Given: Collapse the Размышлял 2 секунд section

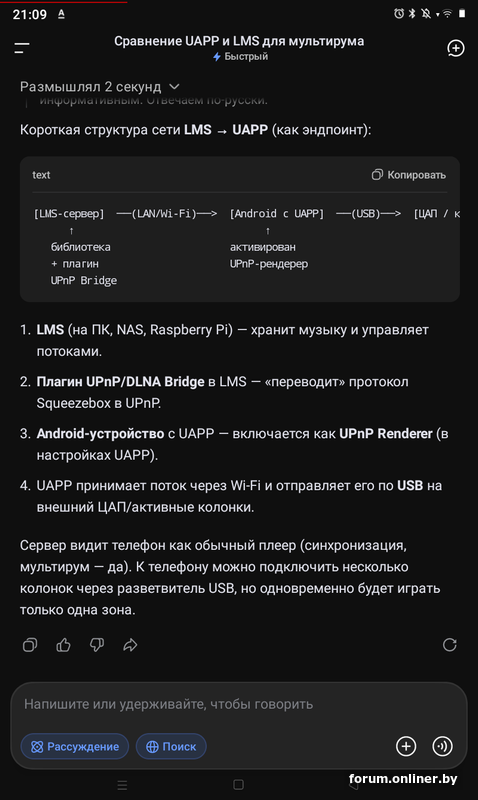Looking at the screenshot, I should click(99, 87).
